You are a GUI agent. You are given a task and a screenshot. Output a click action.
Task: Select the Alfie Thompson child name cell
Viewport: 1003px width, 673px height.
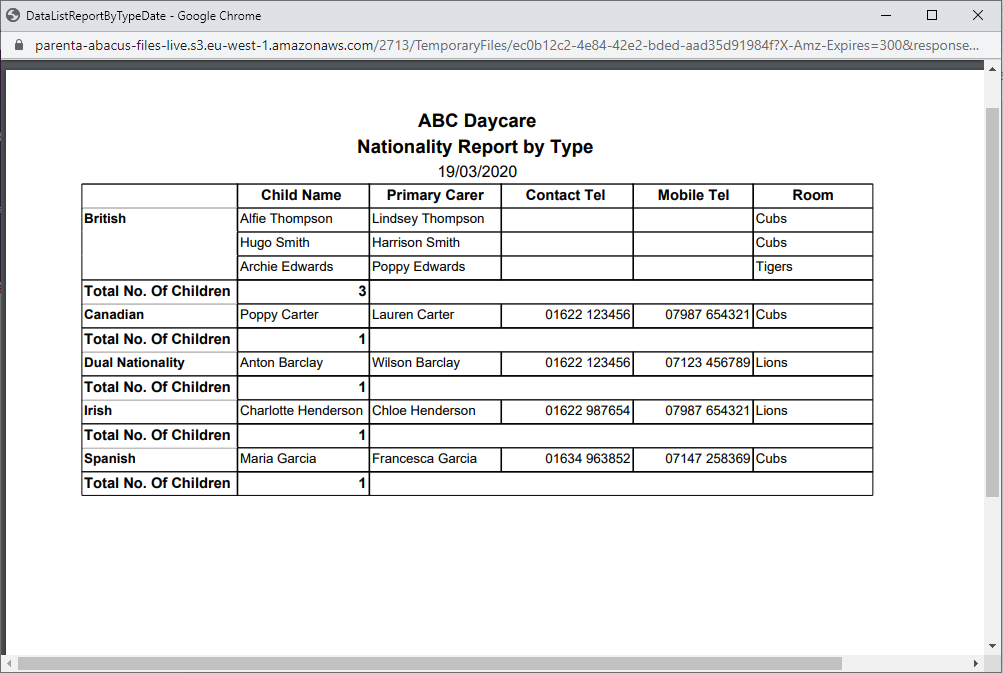303,219
